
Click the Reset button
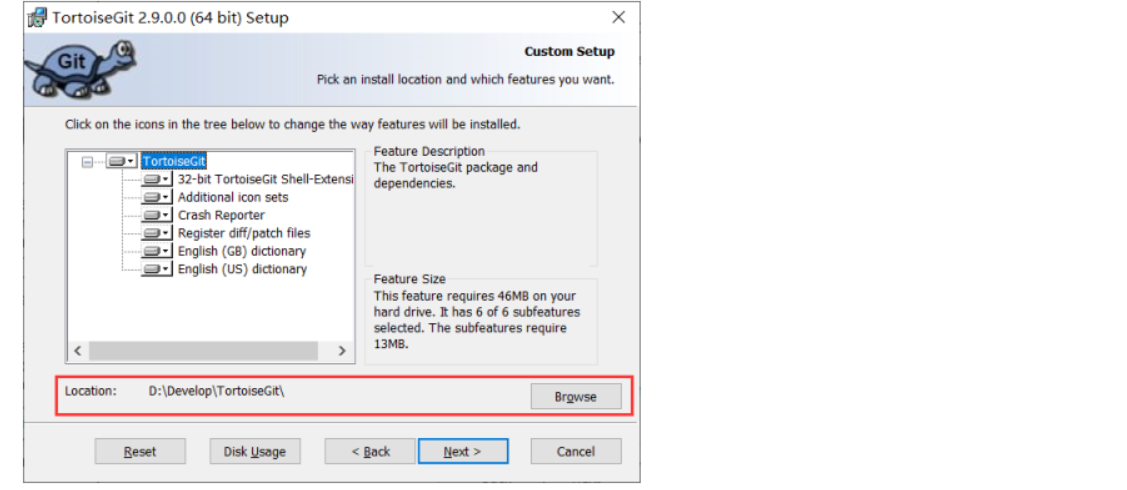pyautogui.click(x=140, y=451)
